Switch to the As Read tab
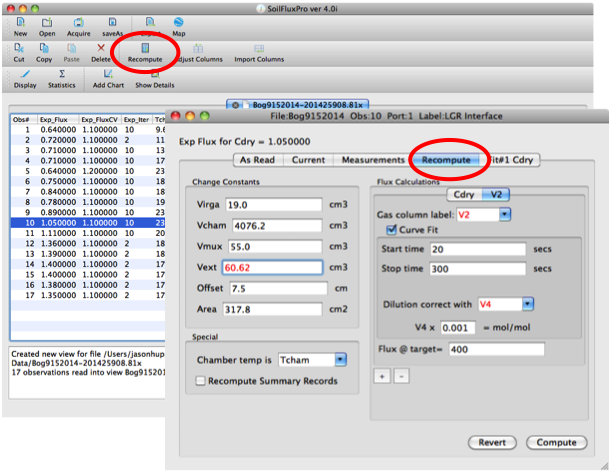 click(258, 160)
